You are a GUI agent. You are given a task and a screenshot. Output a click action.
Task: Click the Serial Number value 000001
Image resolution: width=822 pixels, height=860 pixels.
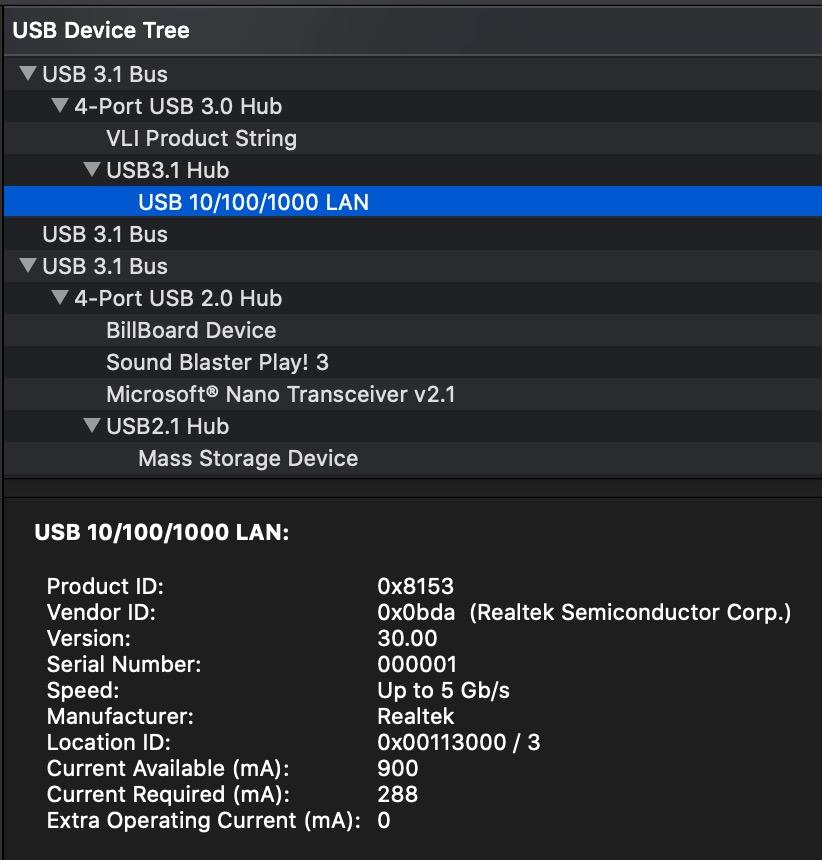[x=417, y=664]
